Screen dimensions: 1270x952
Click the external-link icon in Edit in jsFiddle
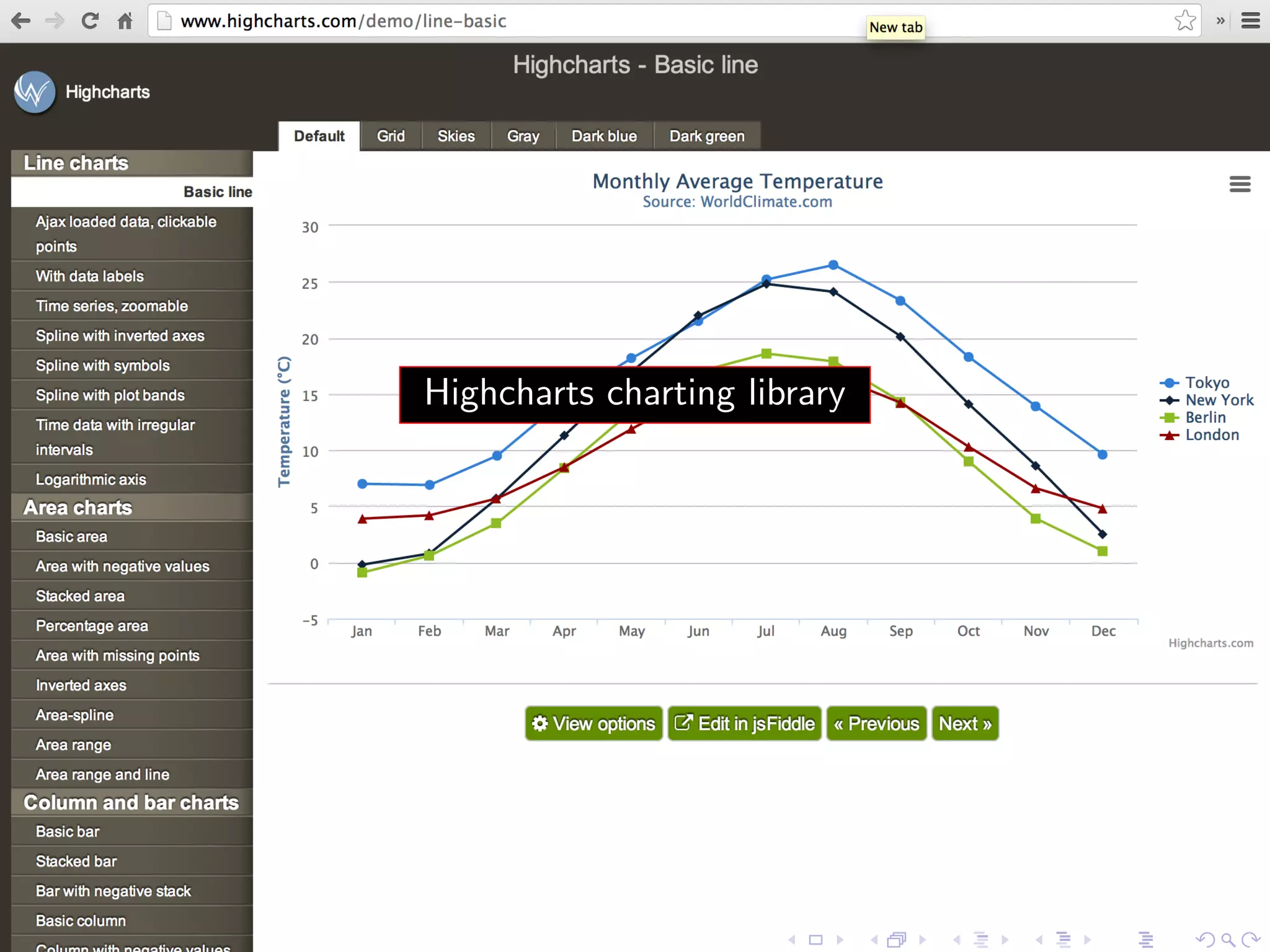pos(683,723)
